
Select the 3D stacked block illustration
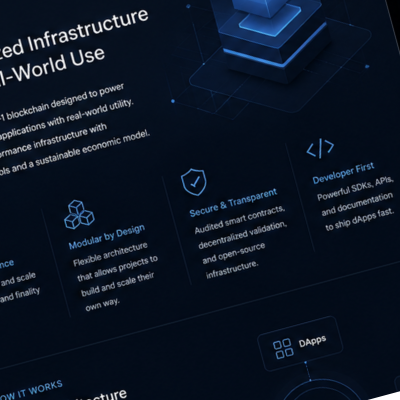point(272,38)
